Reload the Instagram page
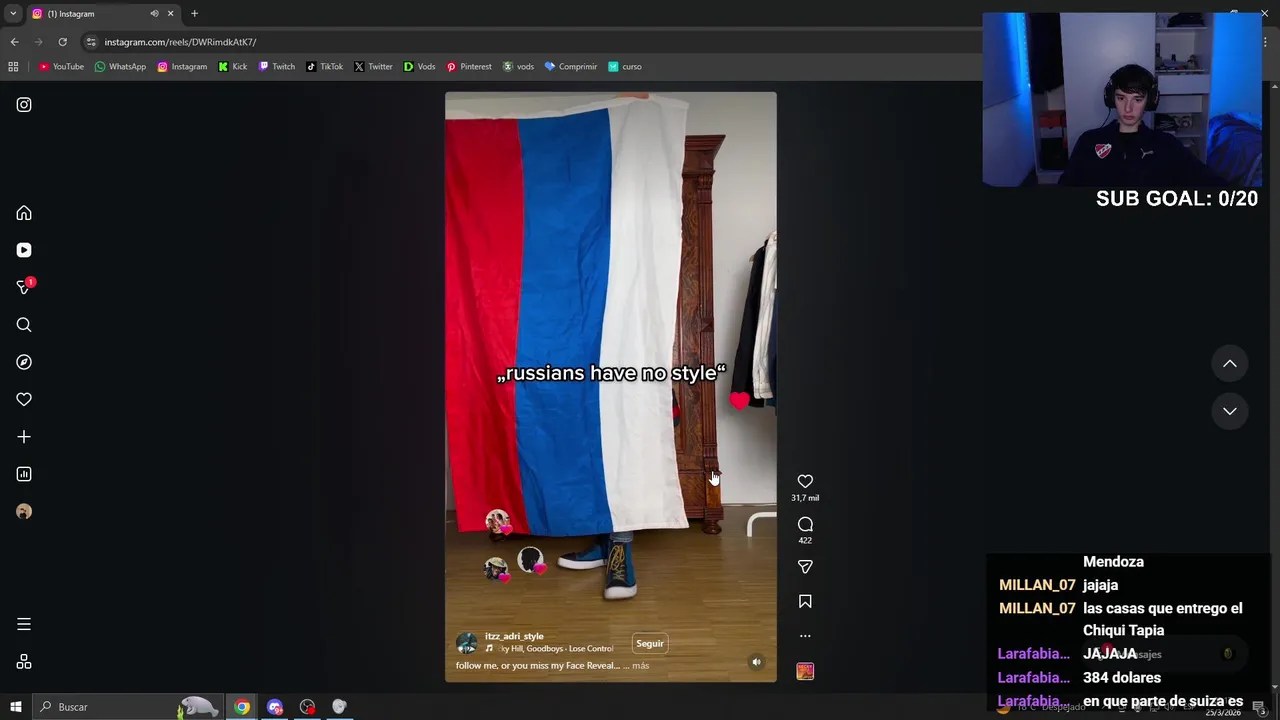The image size is (1280, 720). click(62, 42)
